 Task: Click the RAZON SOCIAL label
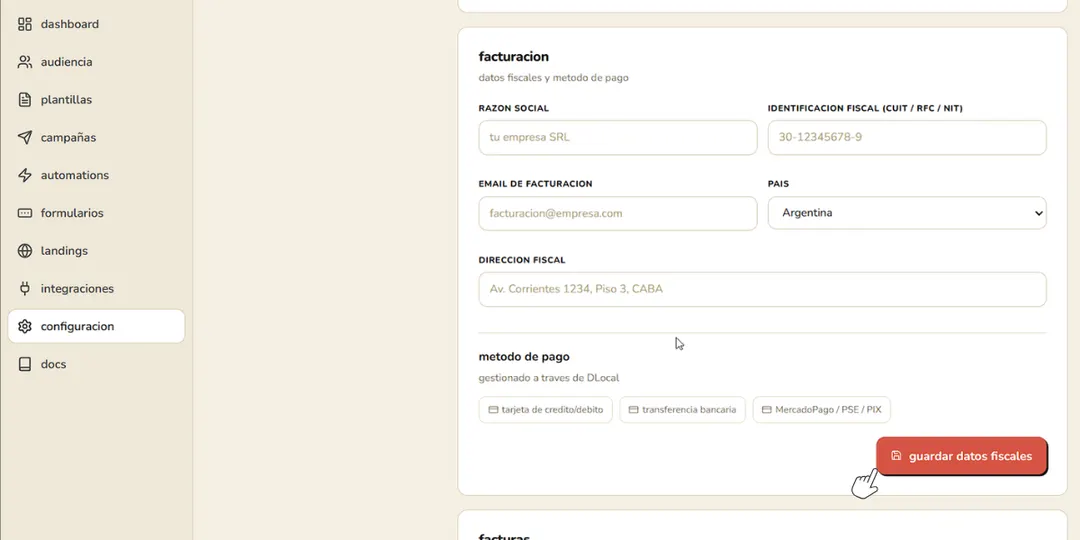514,109
